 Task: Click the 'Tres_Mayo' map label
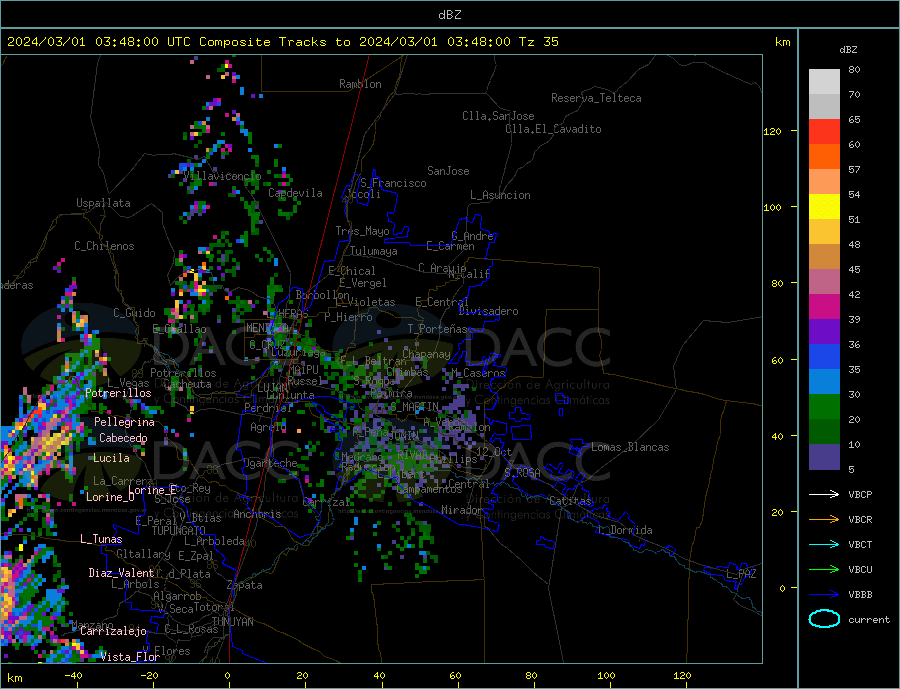[362, 231]
